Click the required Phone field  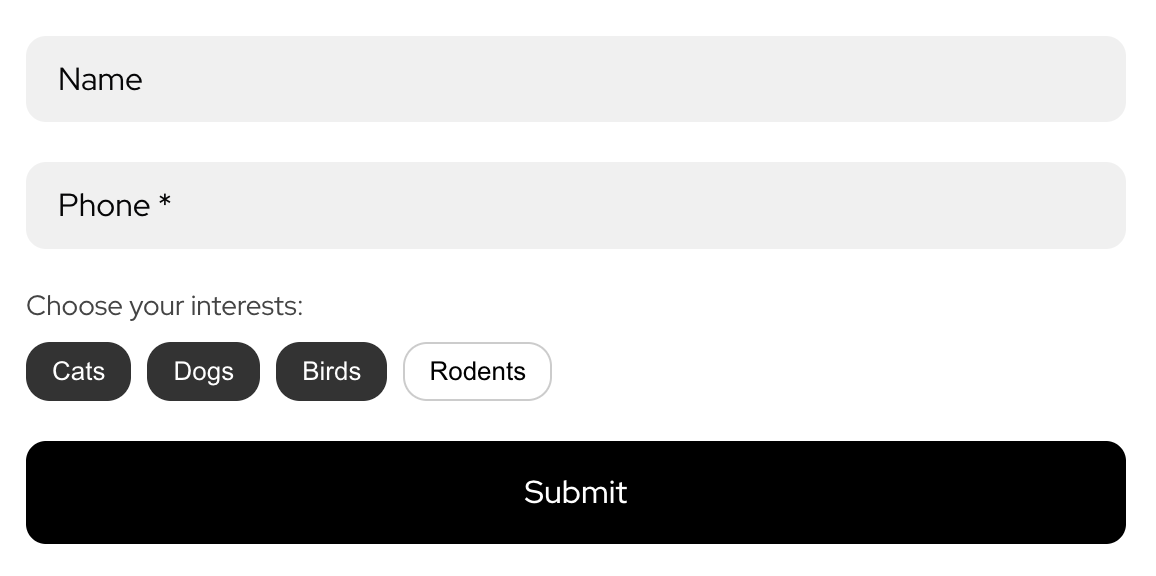(x=576, y=205)
